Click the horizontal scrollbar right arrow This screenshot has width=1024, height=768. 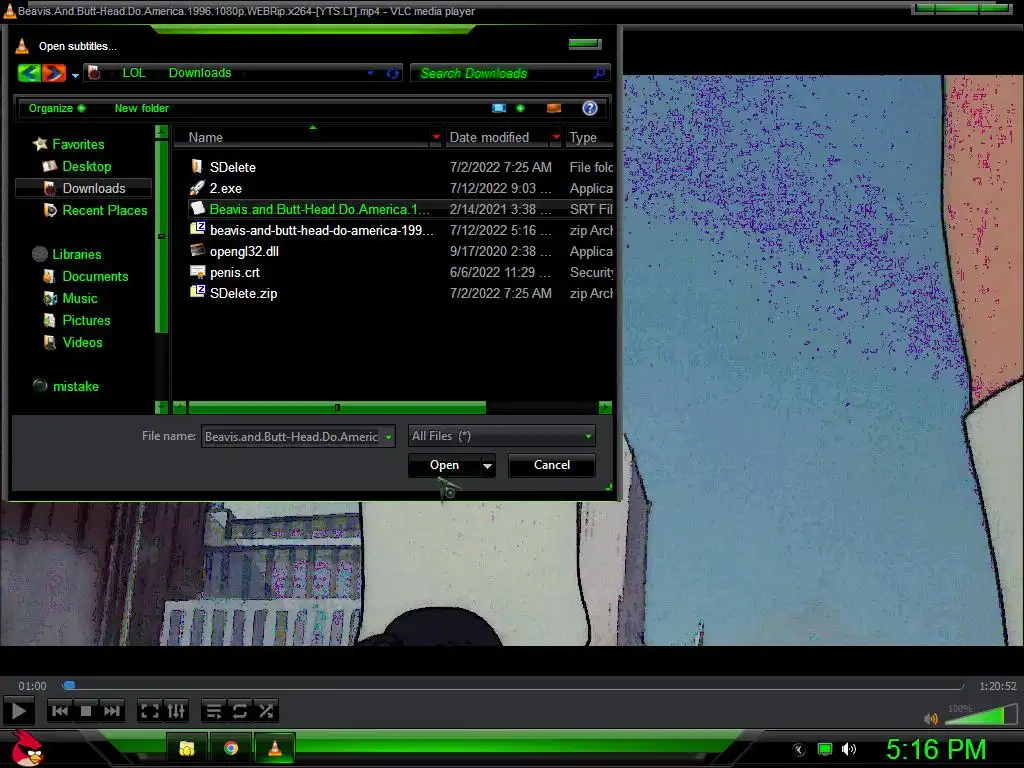tap(605, 408)
